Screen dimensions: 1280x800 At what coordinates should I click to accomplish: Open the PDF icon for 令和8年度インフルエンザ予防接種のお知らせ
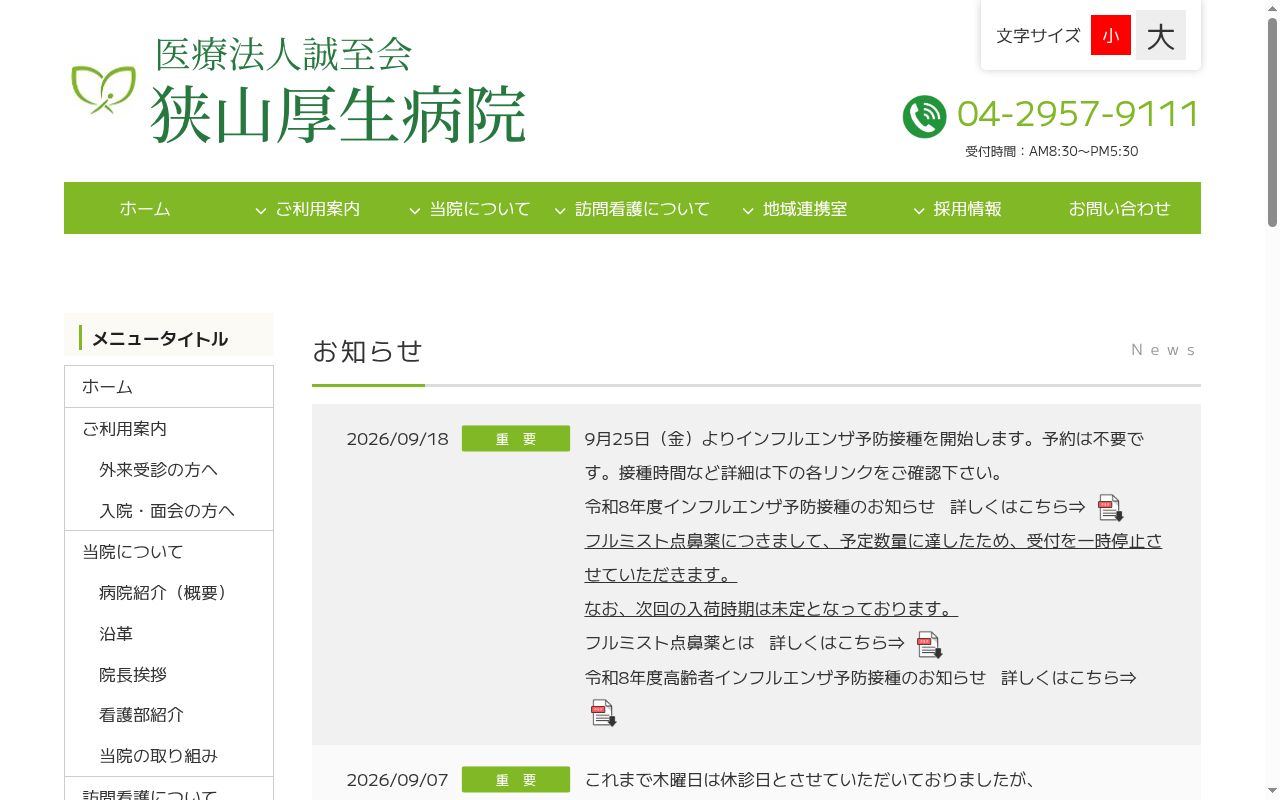pos(1110,508)
